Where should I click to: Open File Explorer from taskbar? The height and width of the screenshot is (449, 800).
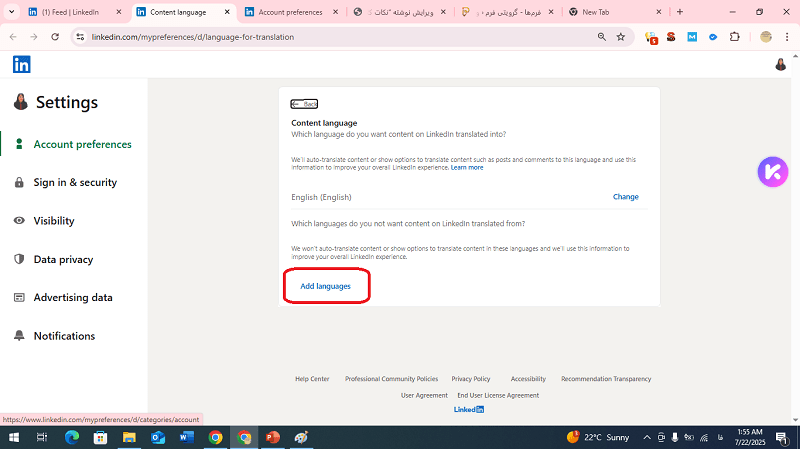pos(129,437)
